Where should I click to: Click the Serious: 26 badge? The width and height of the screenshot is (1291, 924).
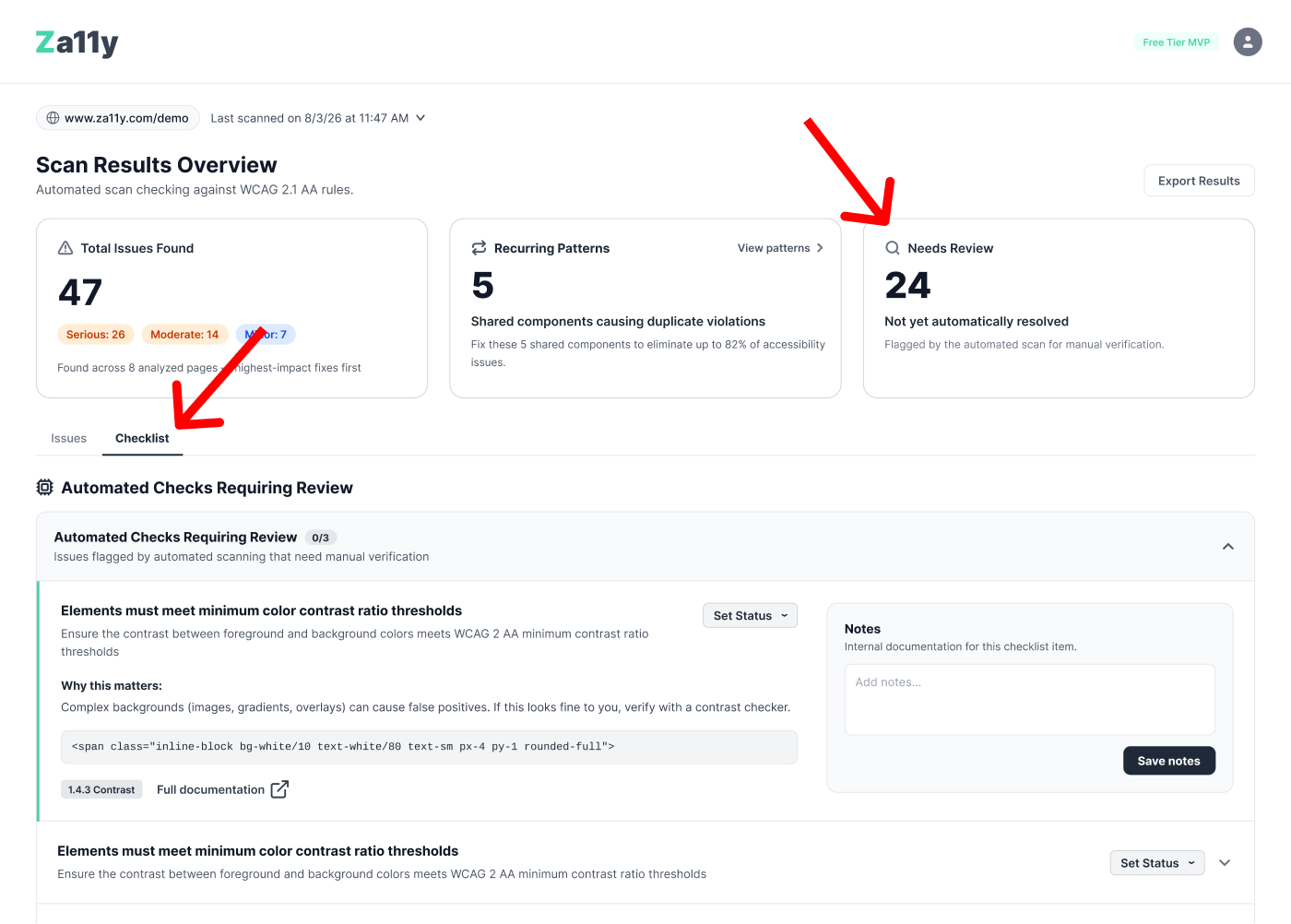pos(96,335)
